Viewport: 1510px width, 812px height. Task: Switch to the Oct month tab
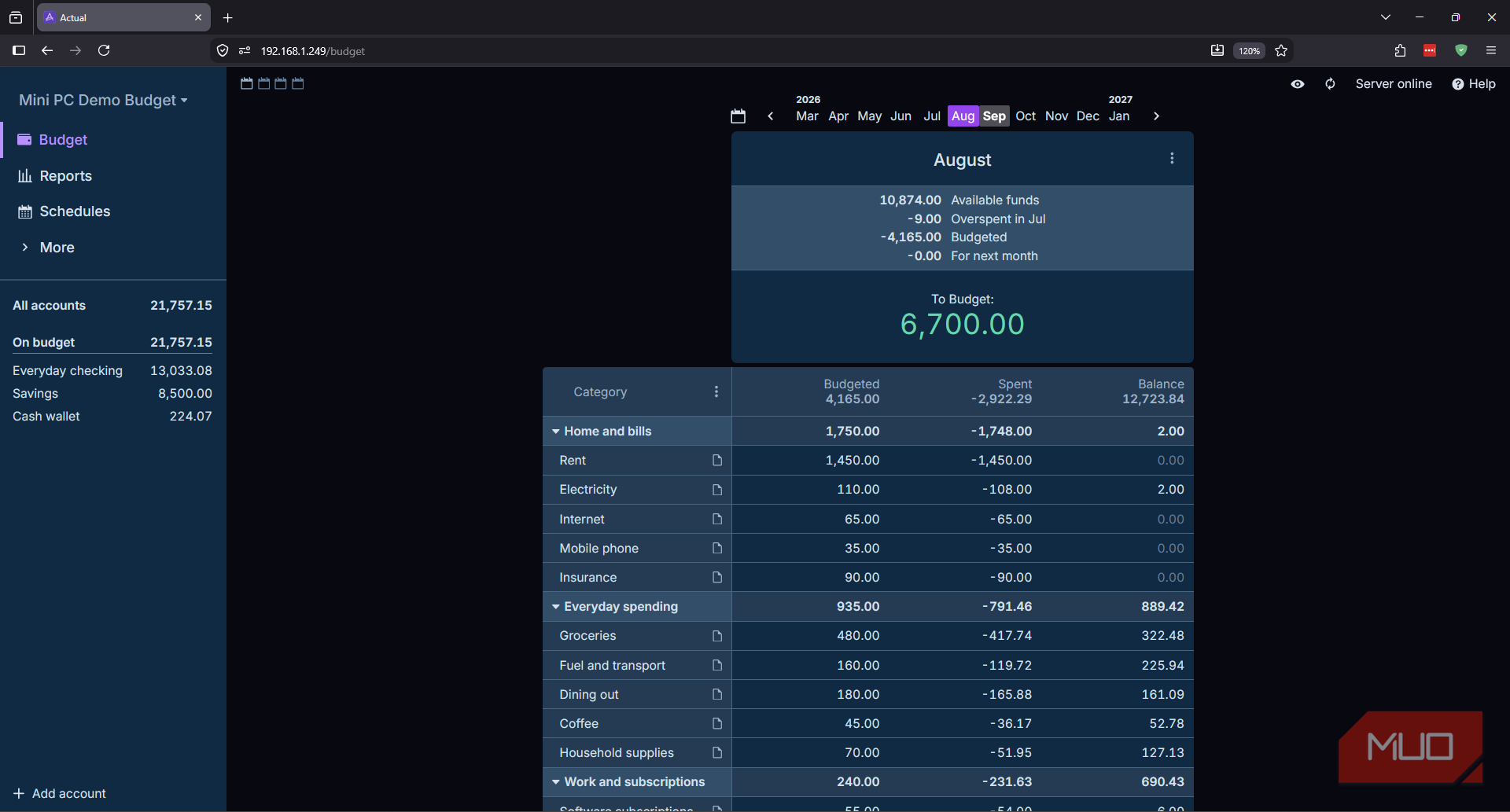pyautogui.click(x=1026, y=116)
